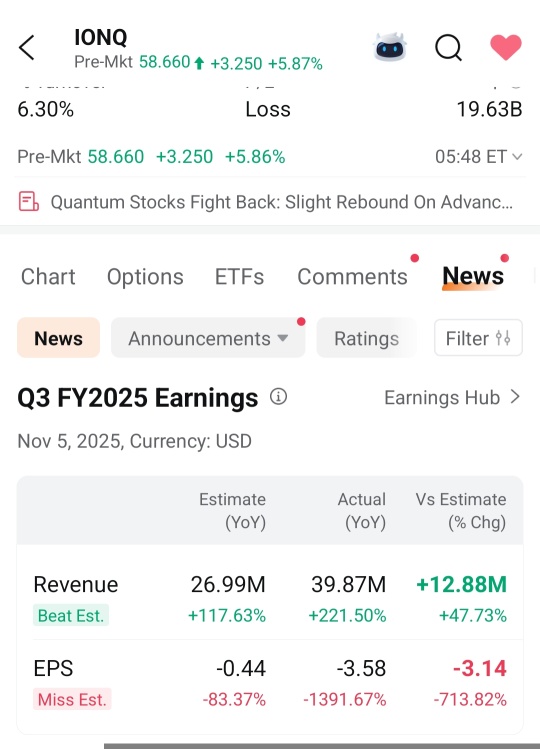Open Earnings Hub chevron link

tap(452, 397)
